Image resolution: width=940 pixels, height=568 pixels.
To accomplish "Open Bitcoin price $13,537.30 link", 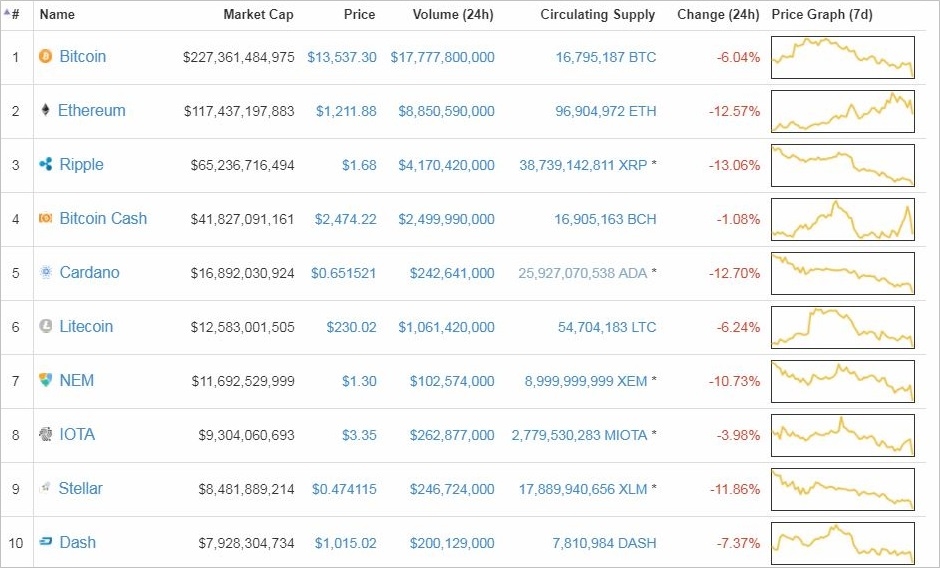I will pos(342,57).
